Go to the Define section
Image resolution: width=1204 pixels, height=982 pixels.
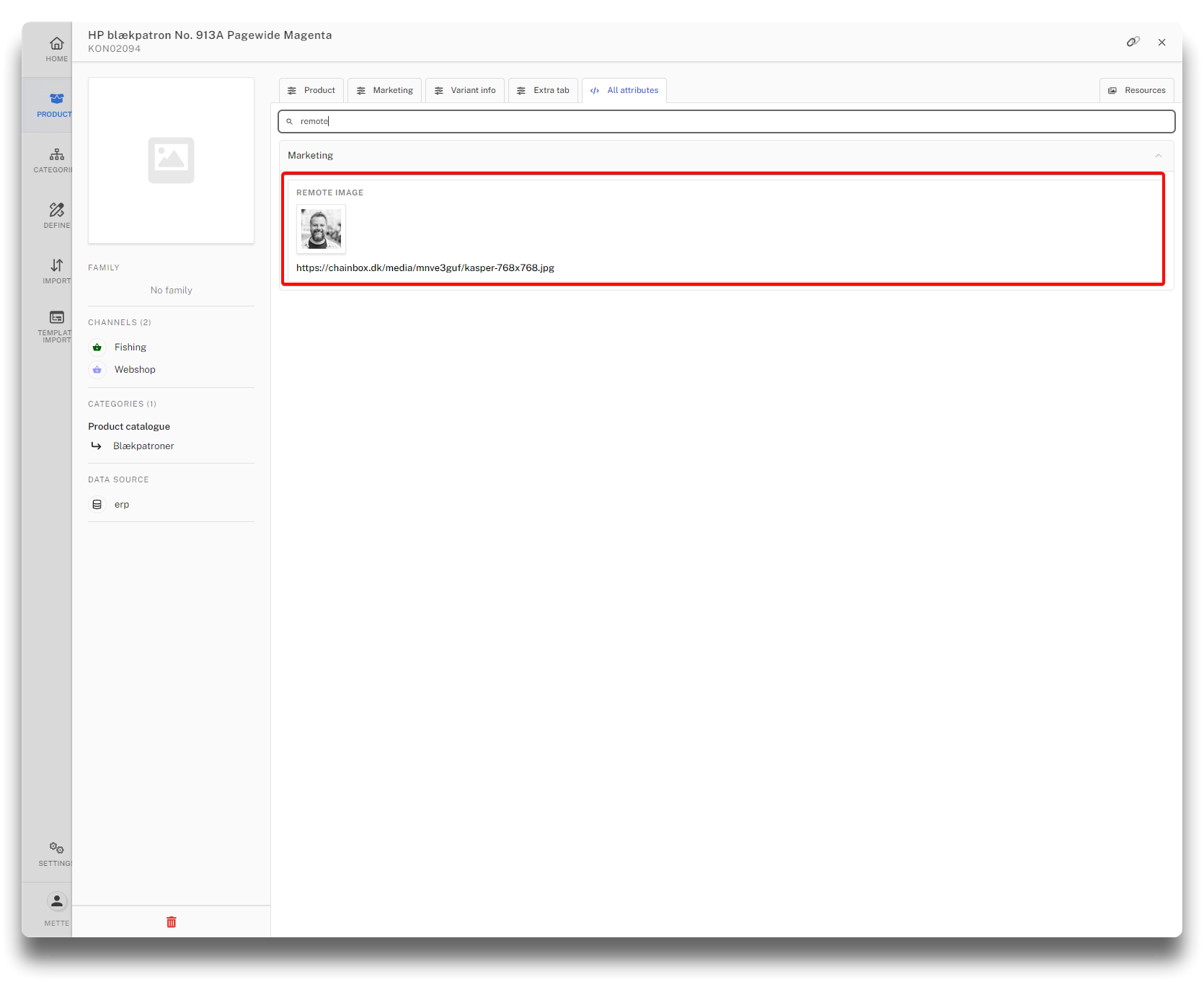56,215
